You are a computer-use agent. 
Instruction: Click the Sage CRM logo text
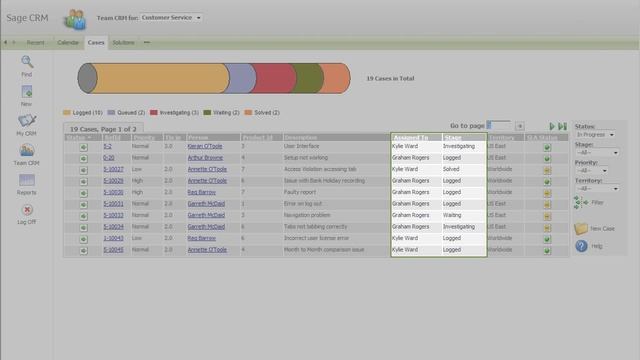pos(27,18)
